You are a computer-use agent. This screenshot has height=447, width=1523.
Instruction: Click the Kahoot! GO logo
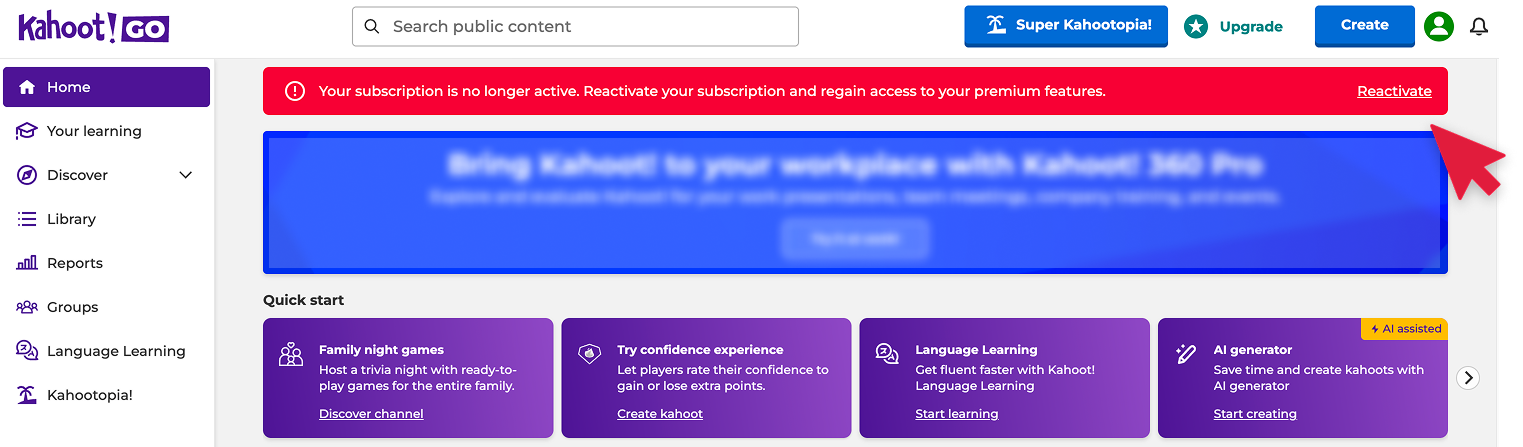click(93, 28)
